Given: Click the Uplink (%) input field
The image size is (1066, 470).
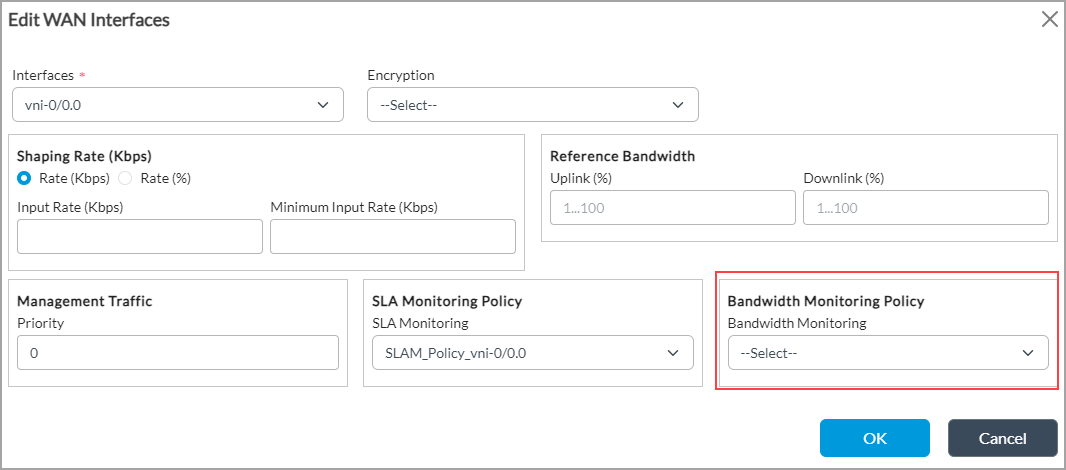Looking at the screenshot, I should coord(673,208).
